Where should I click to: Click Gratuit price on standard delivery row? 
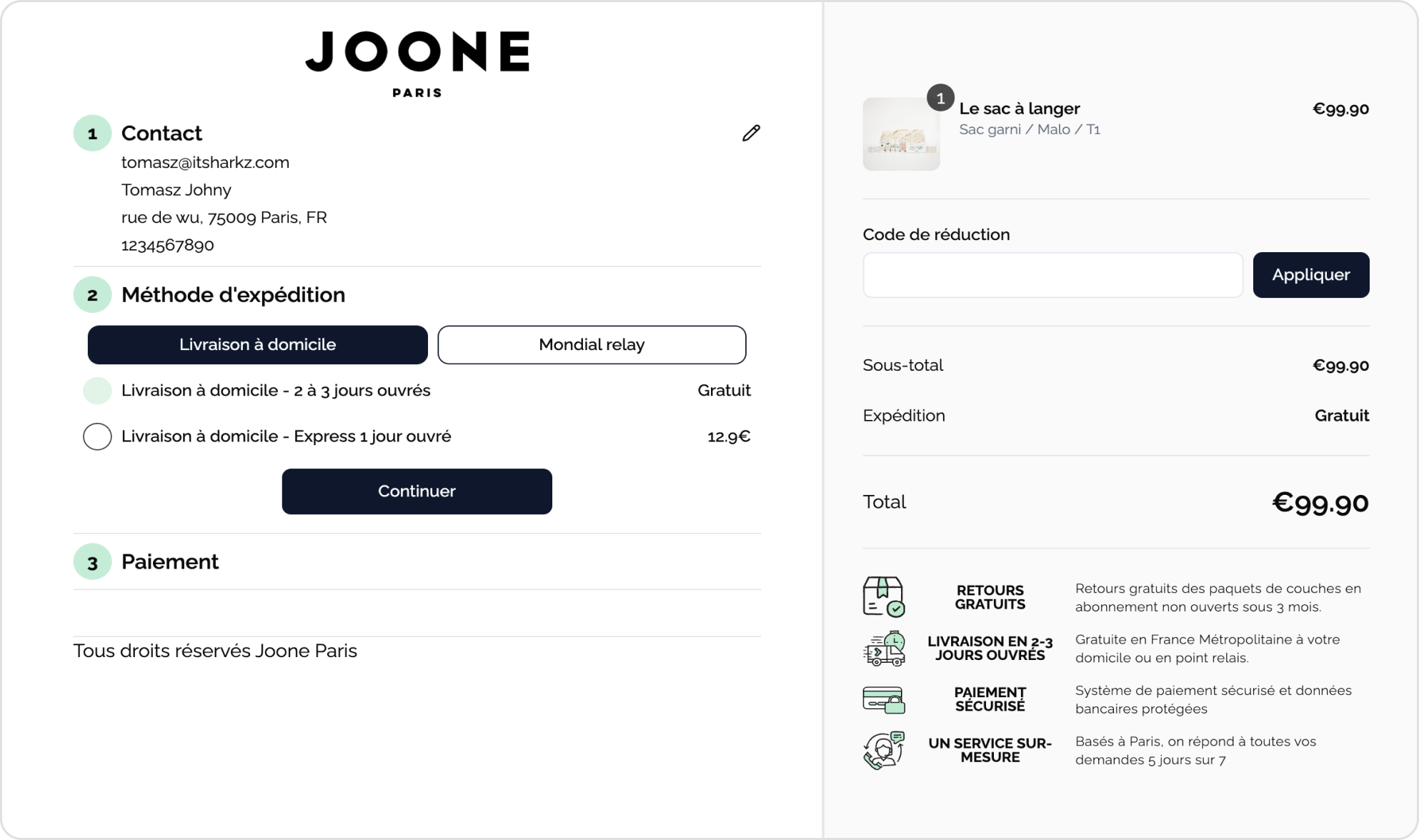(x=724, y=391)
